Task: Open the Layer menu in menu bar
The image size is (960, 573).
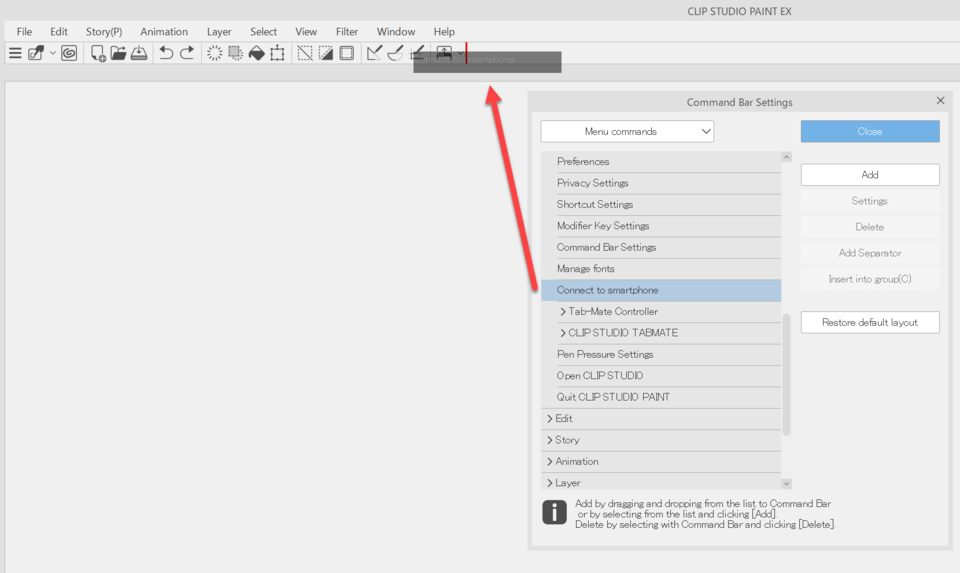Action: point(219,32)
